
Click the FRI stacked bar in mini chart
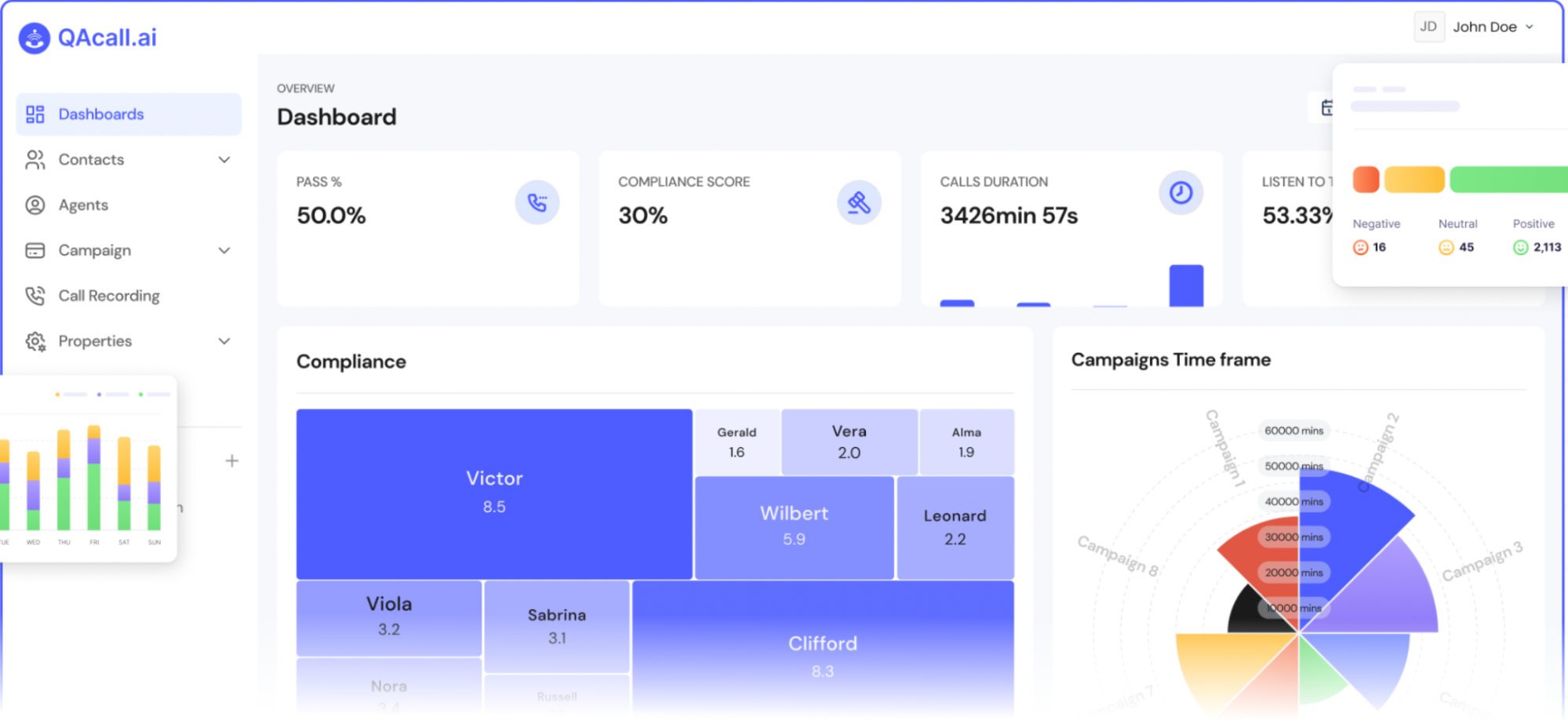tap(94, 478)
